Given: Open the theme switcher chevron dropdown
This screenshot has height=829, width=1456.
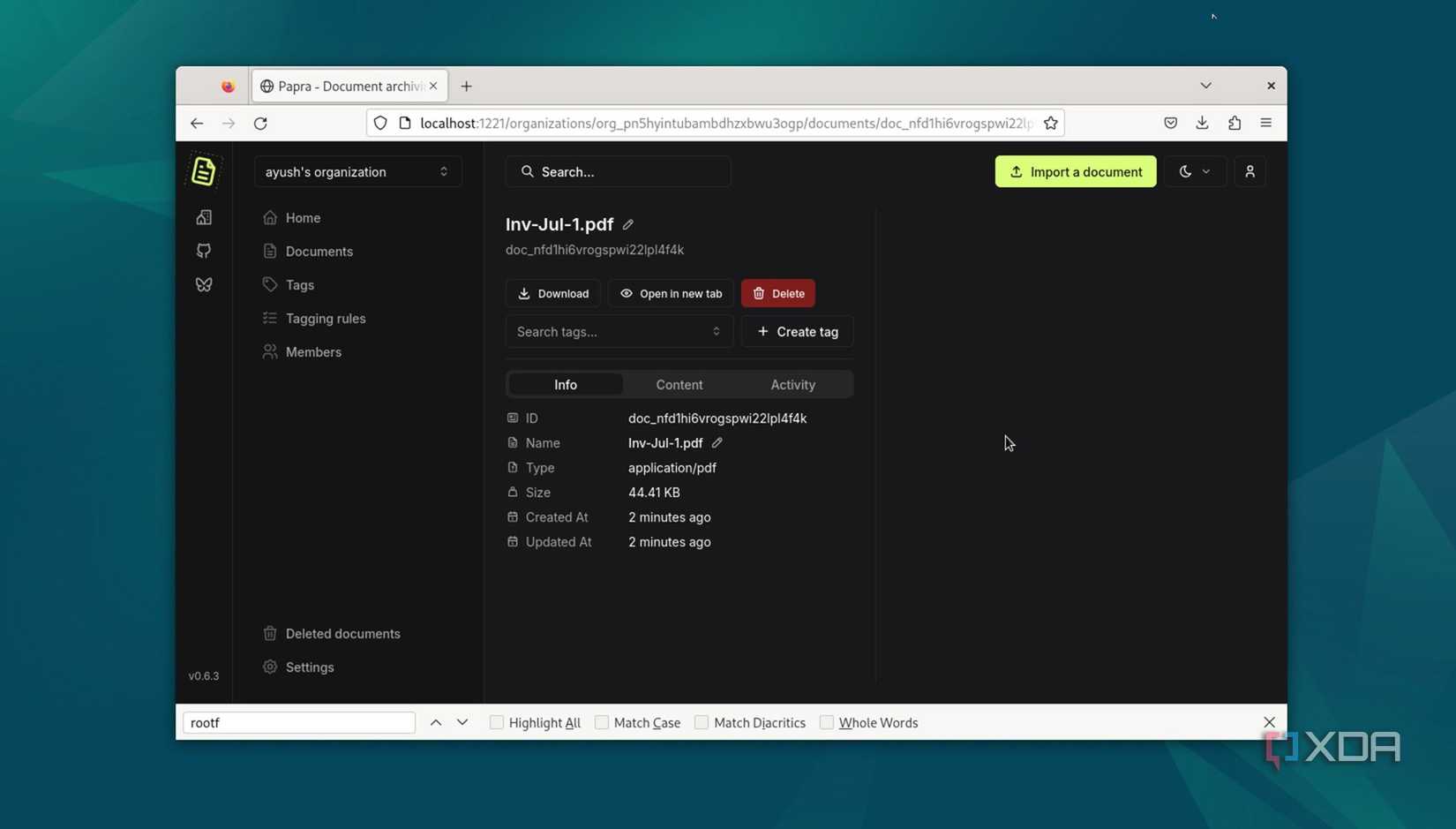Looking at the screenshot, I should (1205, 171).
